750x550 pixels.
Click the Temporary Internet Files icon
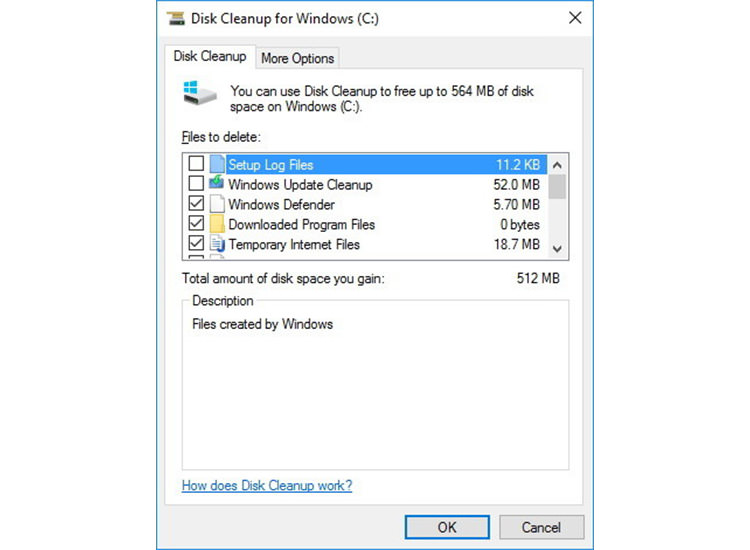(x=216, y=245)
